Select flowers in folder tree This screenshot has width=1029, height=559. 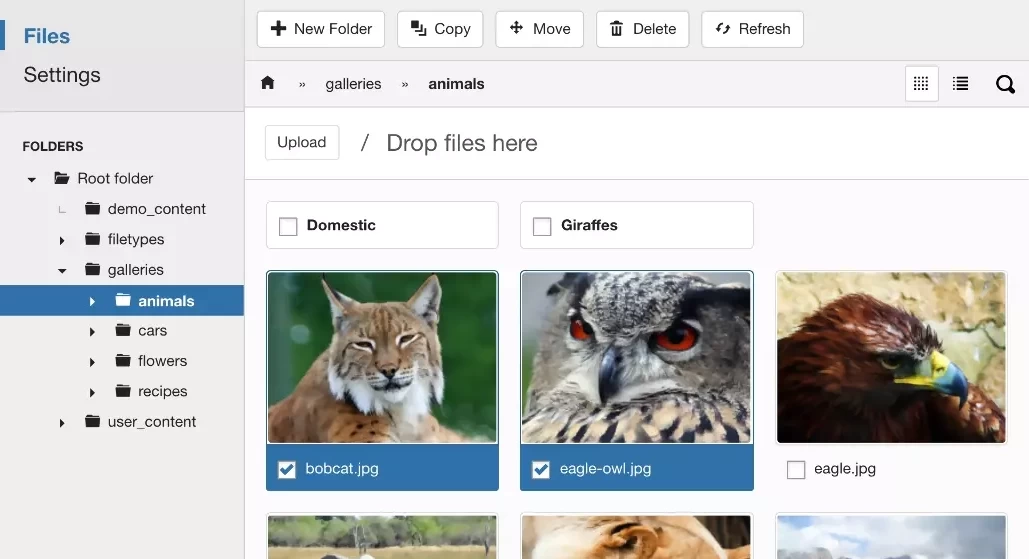click(x=162, y=361)
